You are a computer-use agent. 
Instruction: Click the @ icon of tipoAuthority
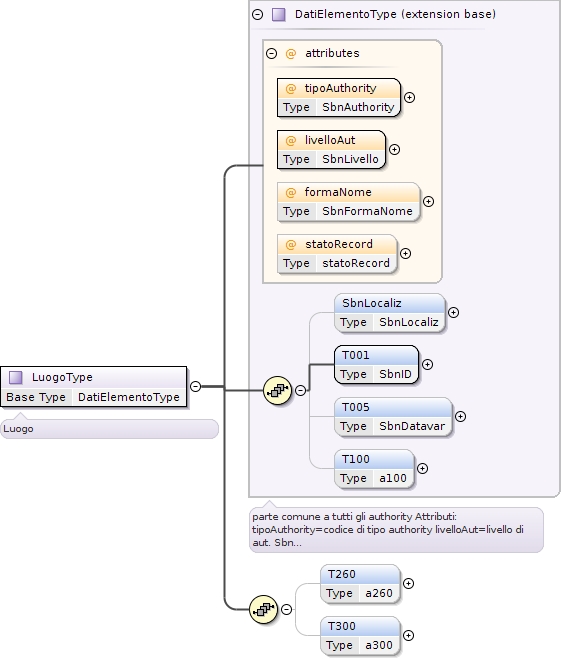click(290, 88)
